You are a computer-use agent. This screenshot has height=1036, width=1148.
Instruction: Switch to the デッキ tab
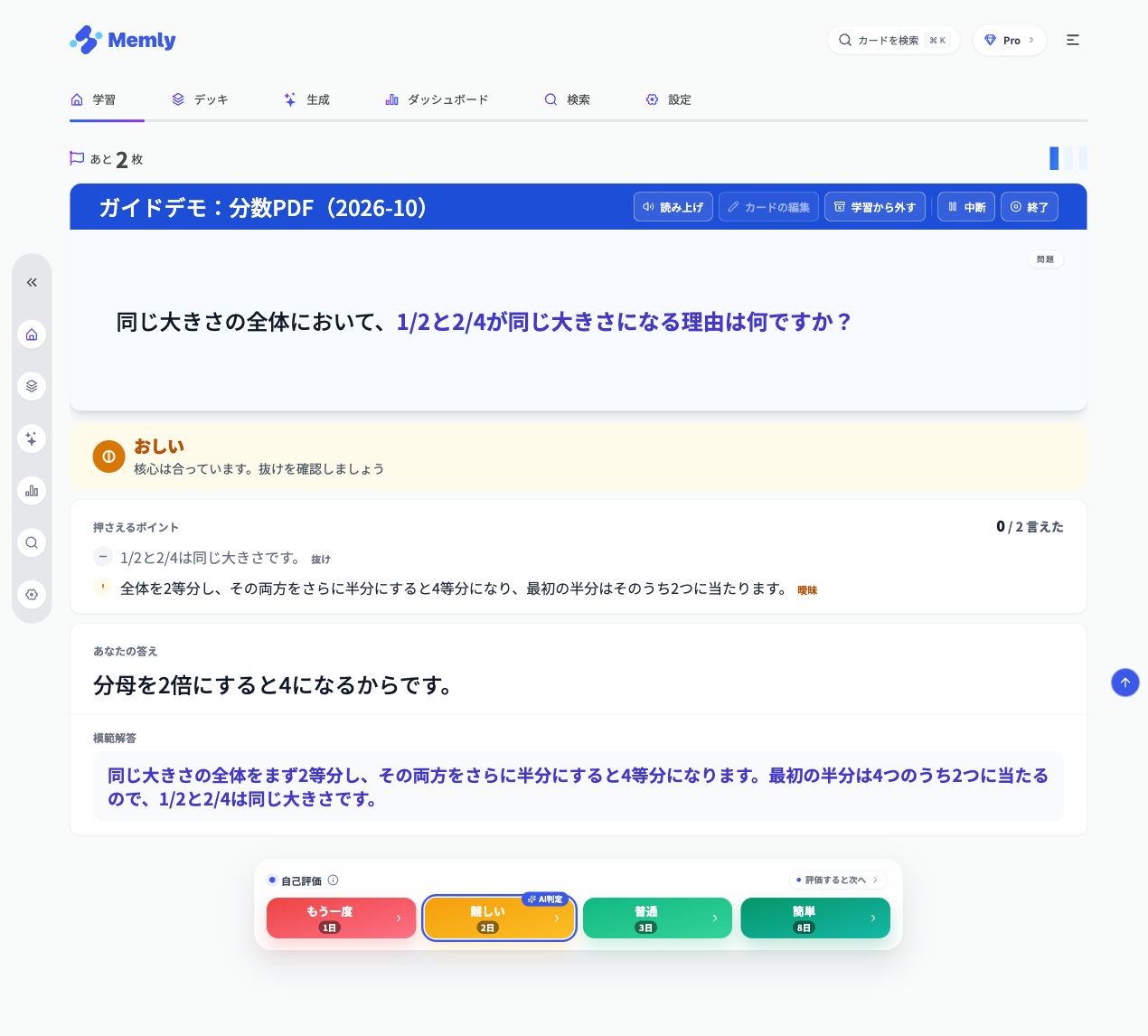200,99
